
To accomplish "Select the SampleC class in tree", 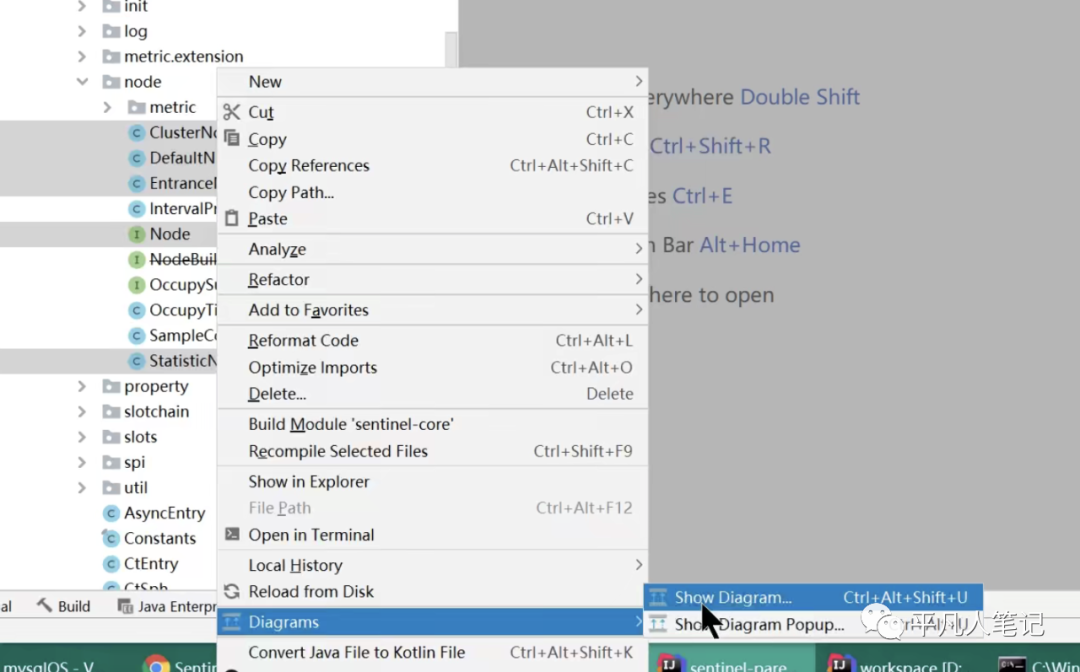I will coord(183,335).
